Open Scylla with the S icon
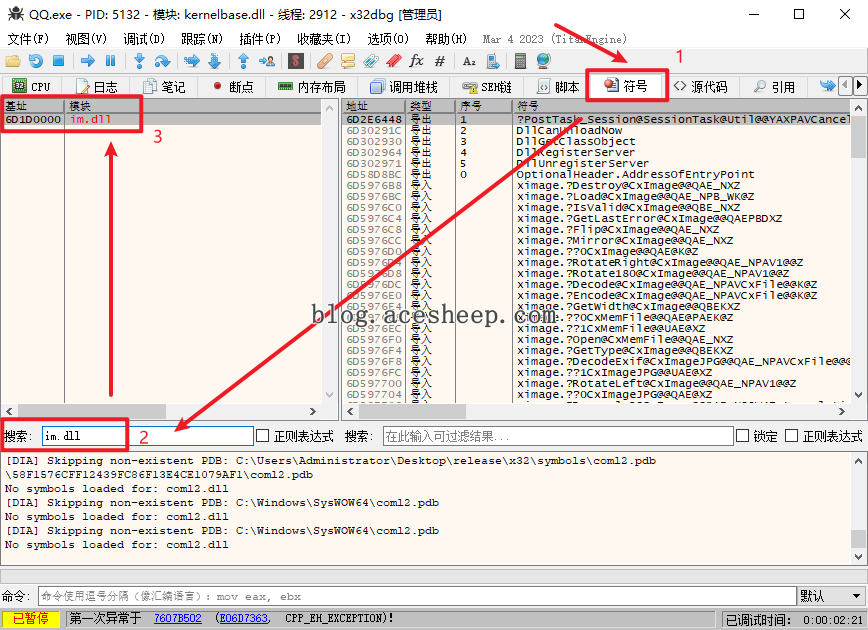The width and height of the screenshot is (868, 630). click(x=296, y=61)
